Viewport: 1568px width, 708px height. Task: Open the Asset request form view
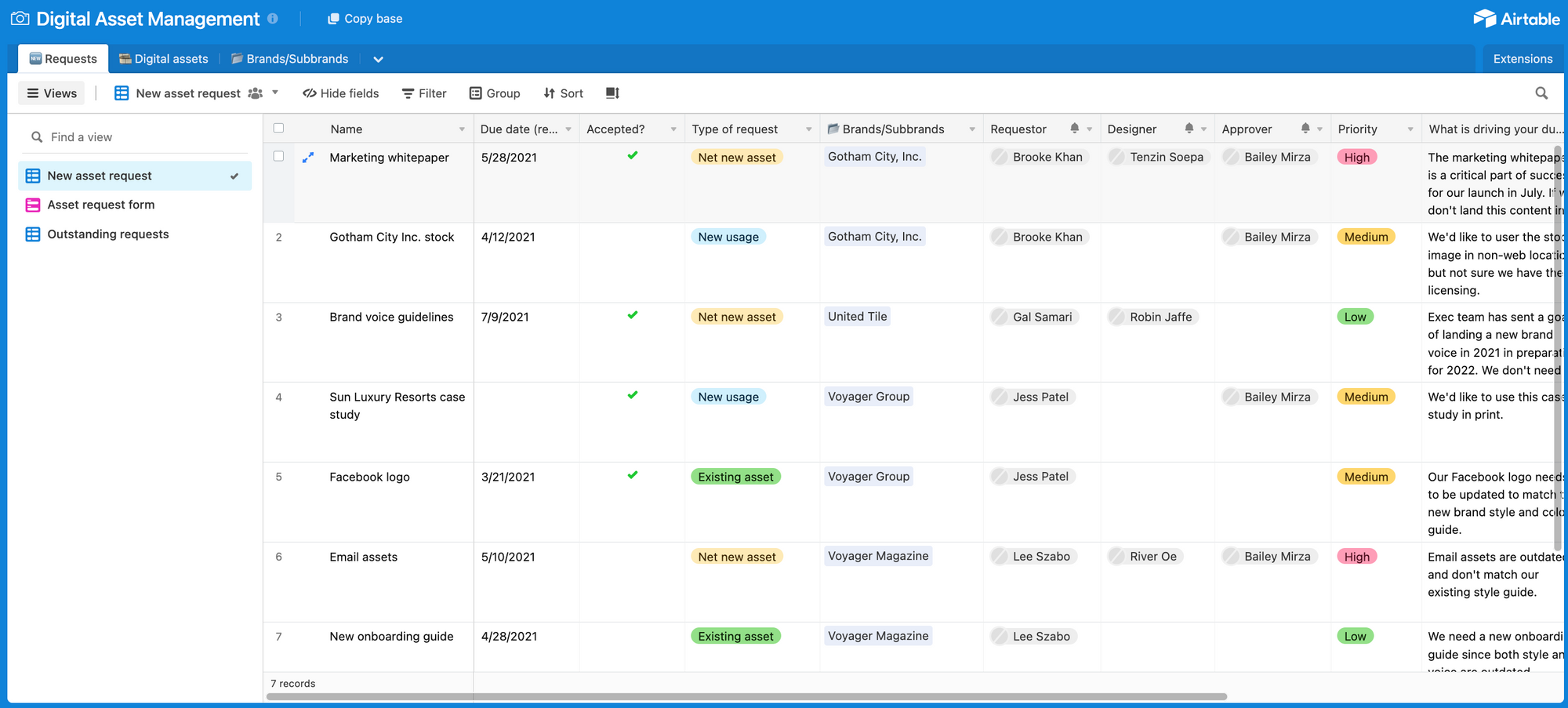(135, 205)
